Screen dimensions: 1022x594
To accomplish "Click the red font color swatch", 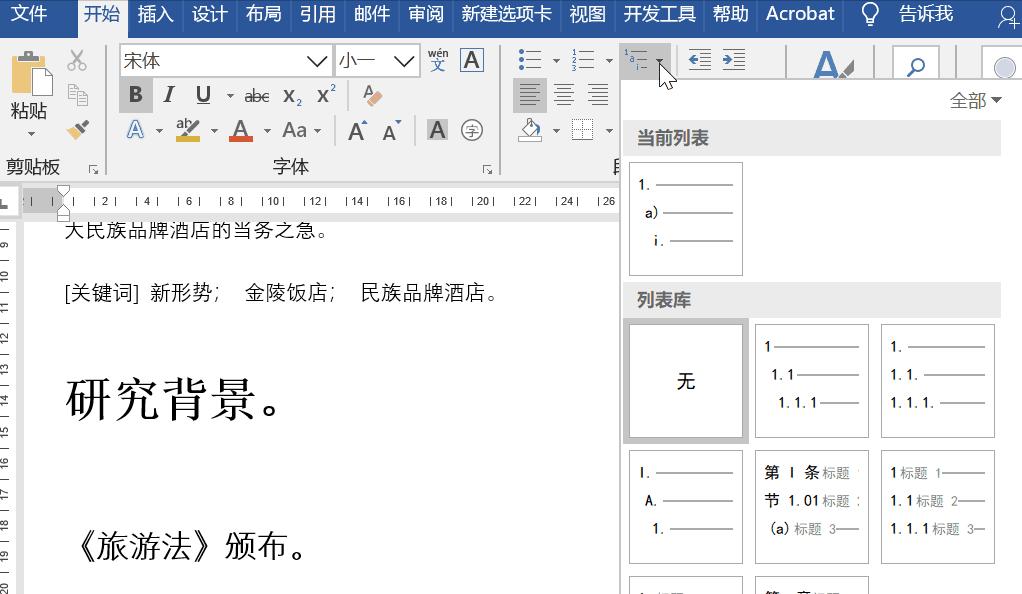I will [240, 130].
